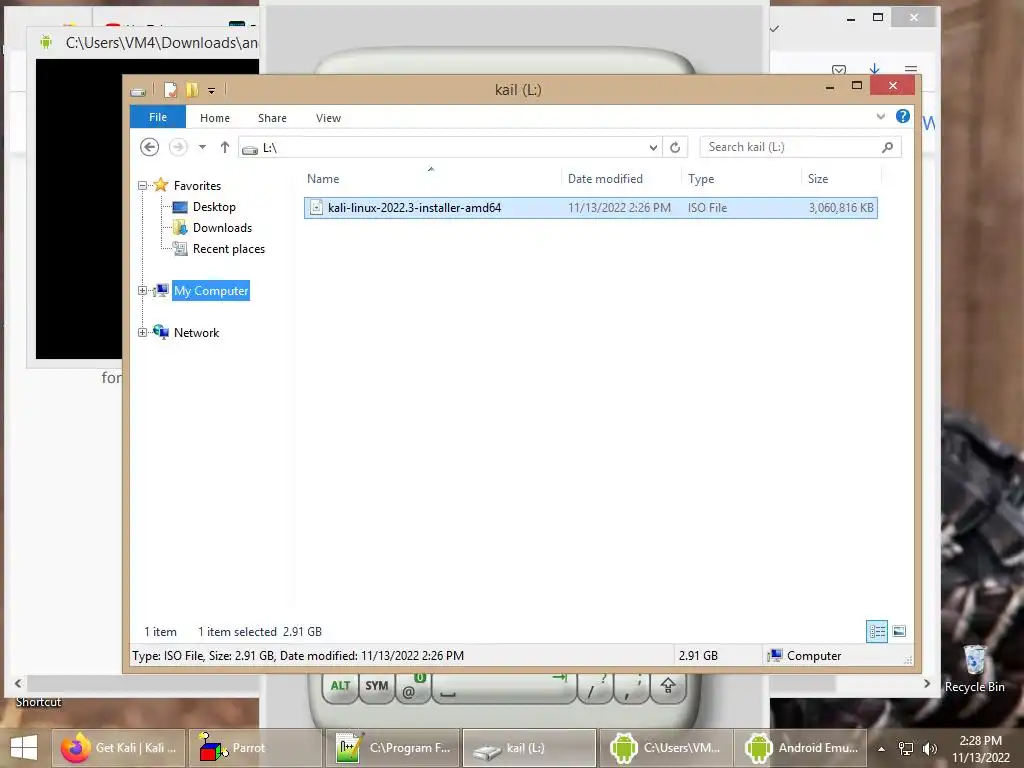This screenshot has width=1024, height=768.
Task: Open the File ribbon tab
Action: click(157, 118)
